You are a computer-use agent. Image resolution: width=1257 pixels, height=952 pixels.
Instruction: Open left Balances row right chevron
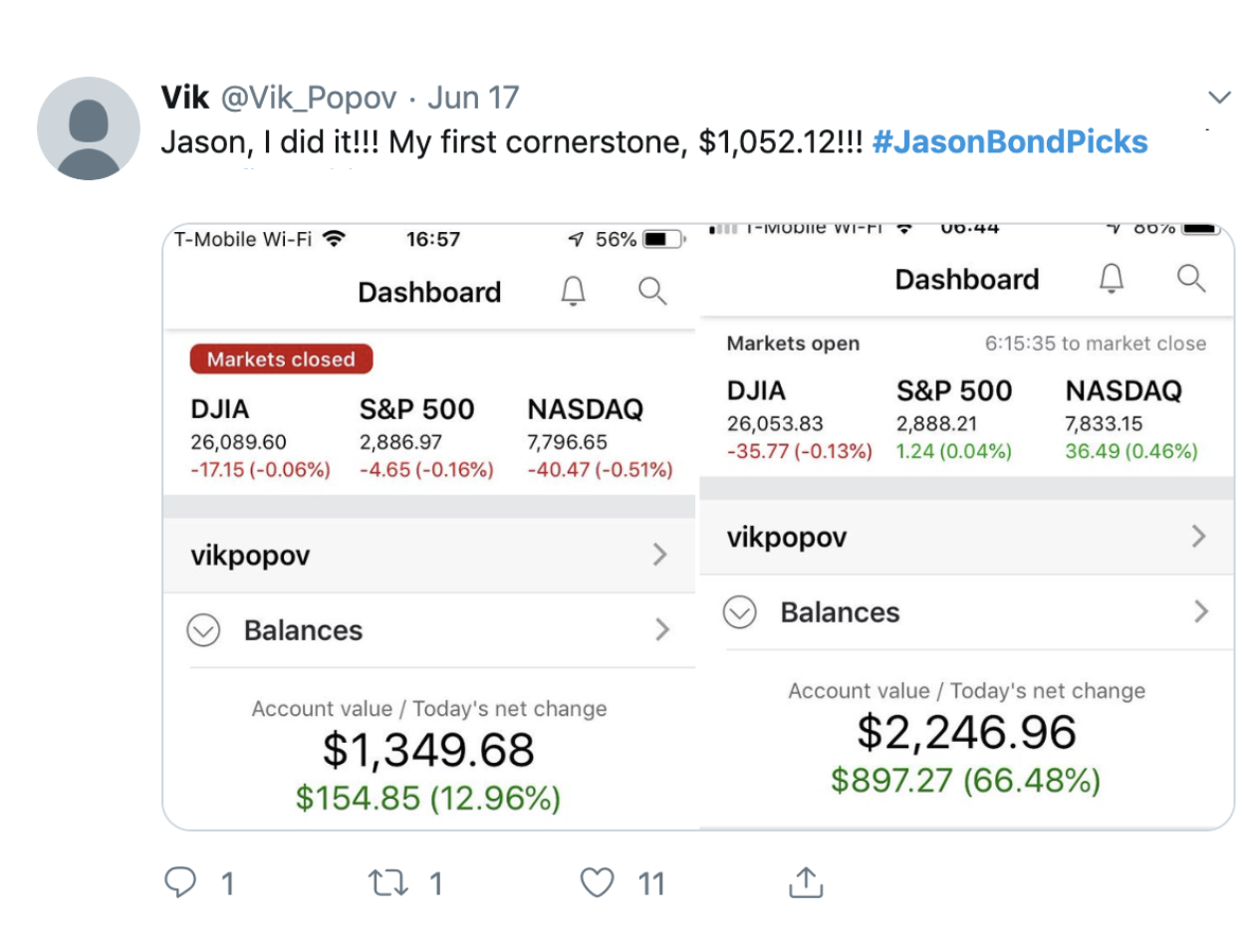point(662,629)
